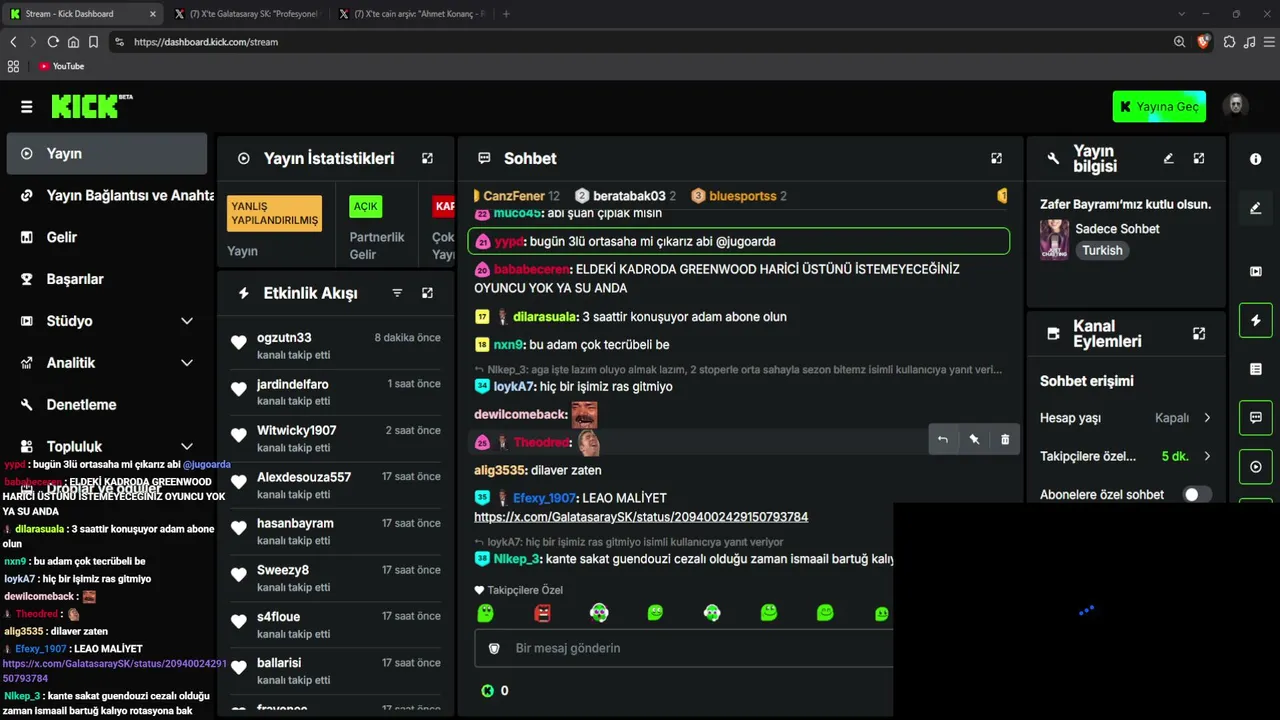Click the Sweezy8 follower entry
This screenshot has width=1280, height=720.
pyautogui.click(x=335, y=578)
